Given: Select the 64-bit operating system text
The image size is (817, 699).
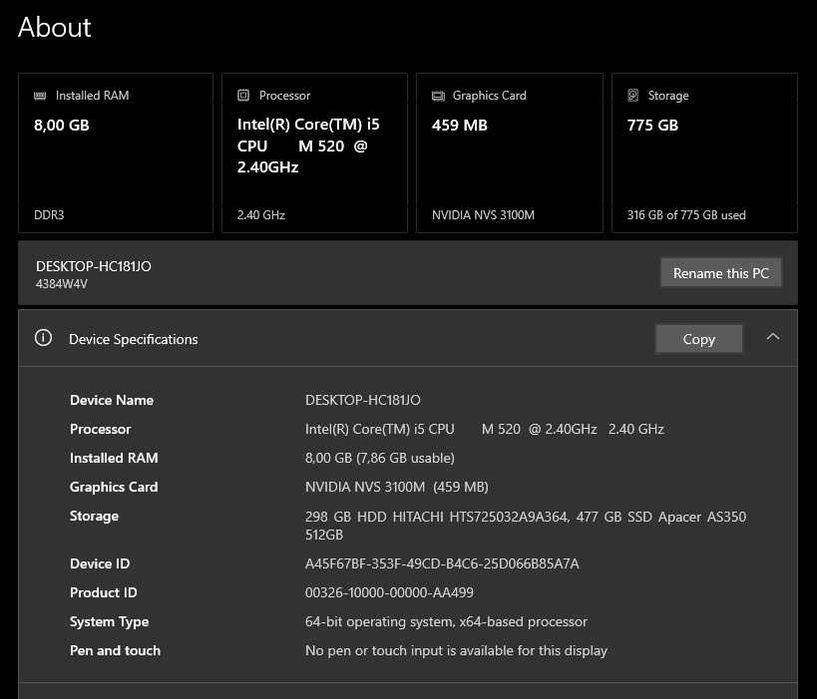Looking at the screenshot, I should [446, 622].
